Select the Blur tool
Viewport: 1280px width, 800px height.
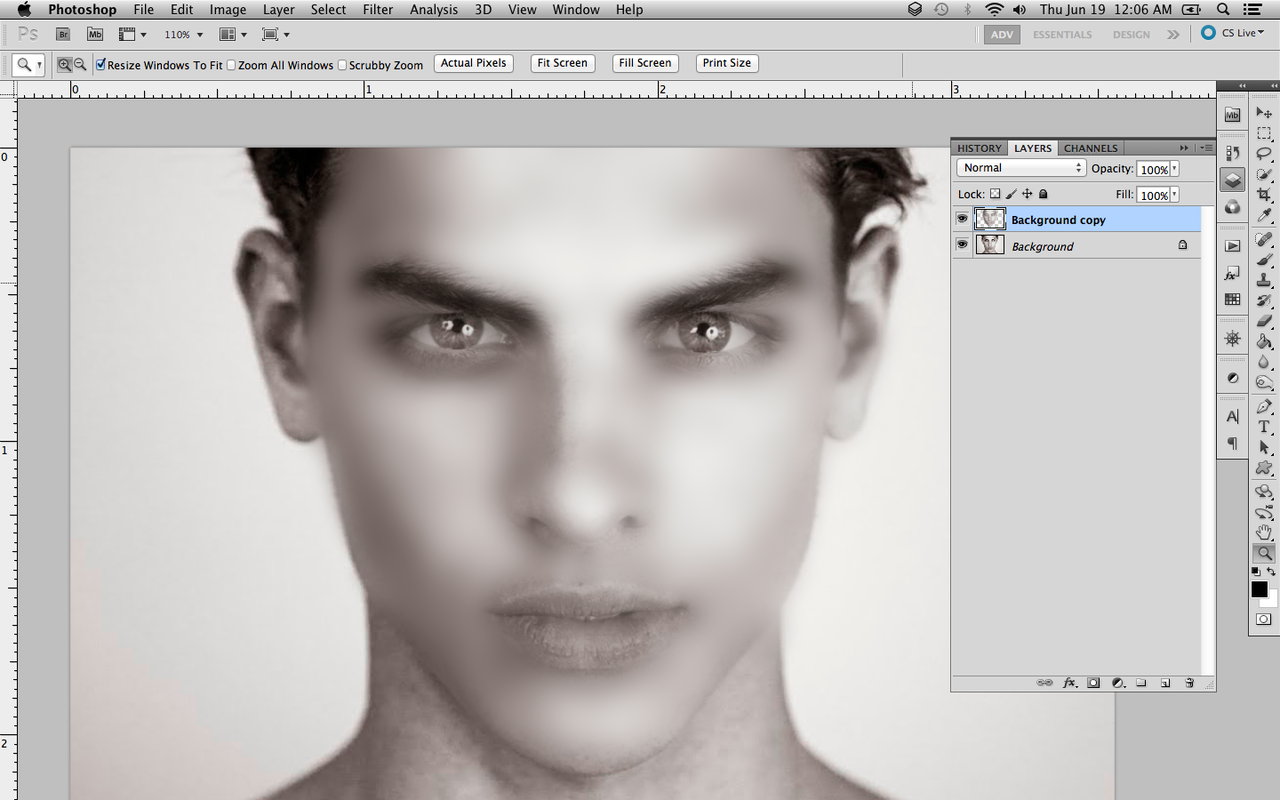coord(1264,360)
